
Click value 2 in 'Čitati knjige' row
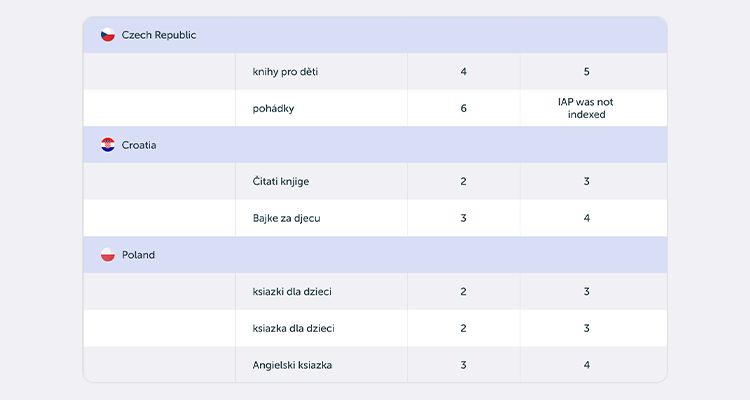tap(463, 181)
